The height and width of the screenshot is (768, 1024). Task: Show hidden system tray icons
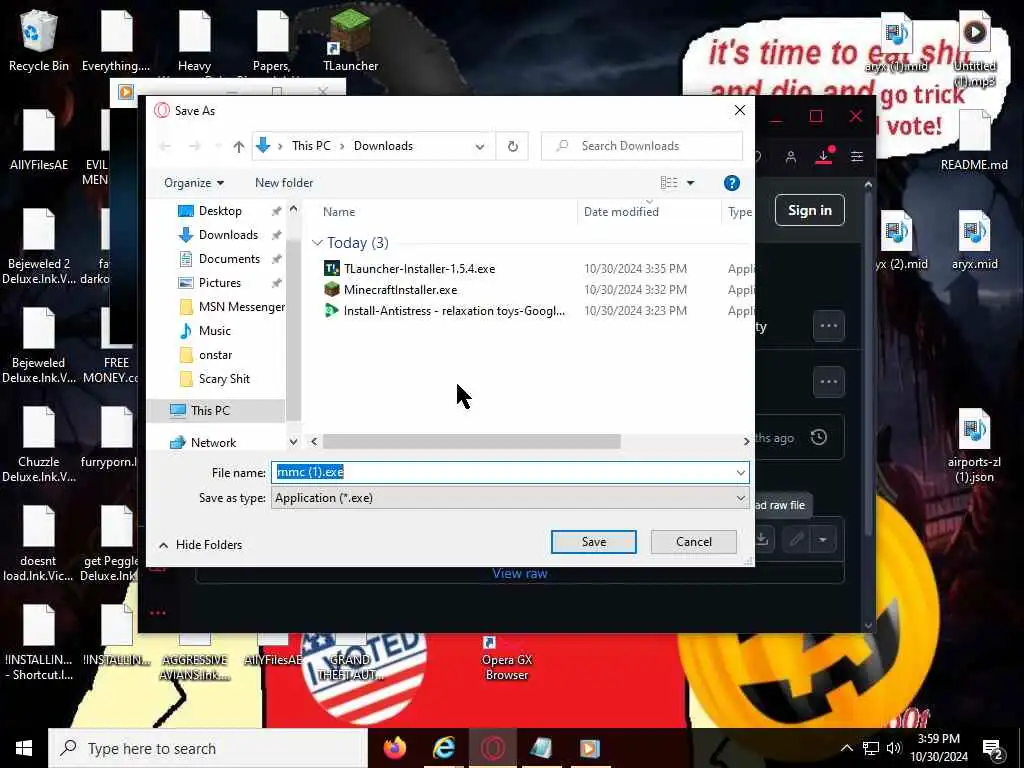coord(846,748)
